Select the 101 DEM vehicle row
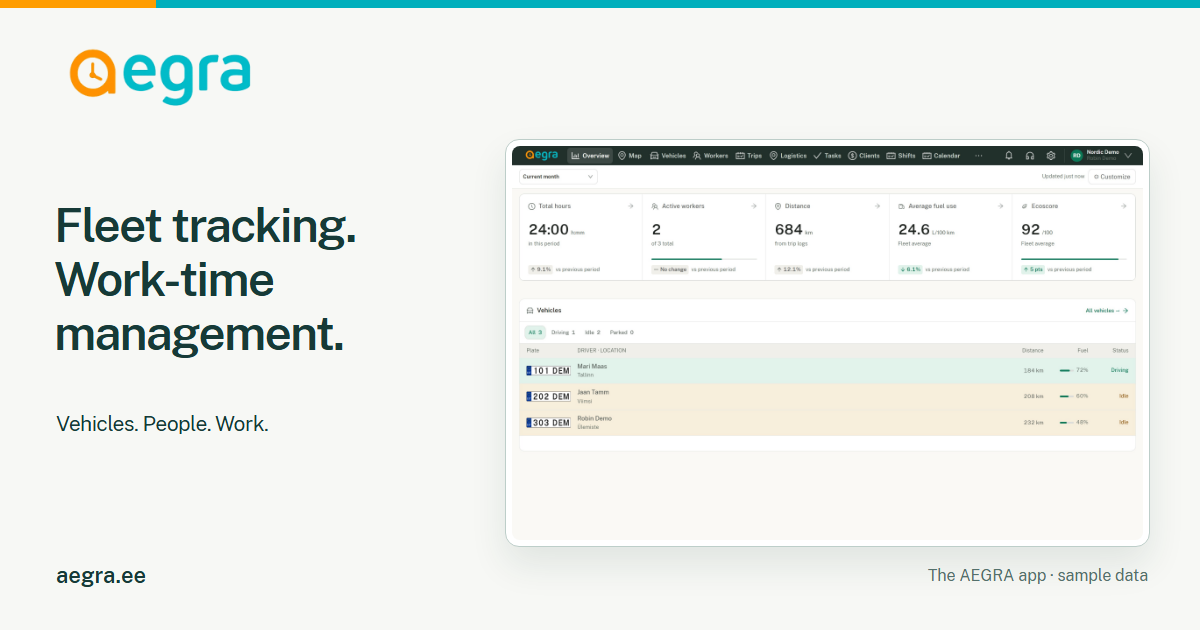The height and width of the screenshot is (630, 1200). [827, 371]
